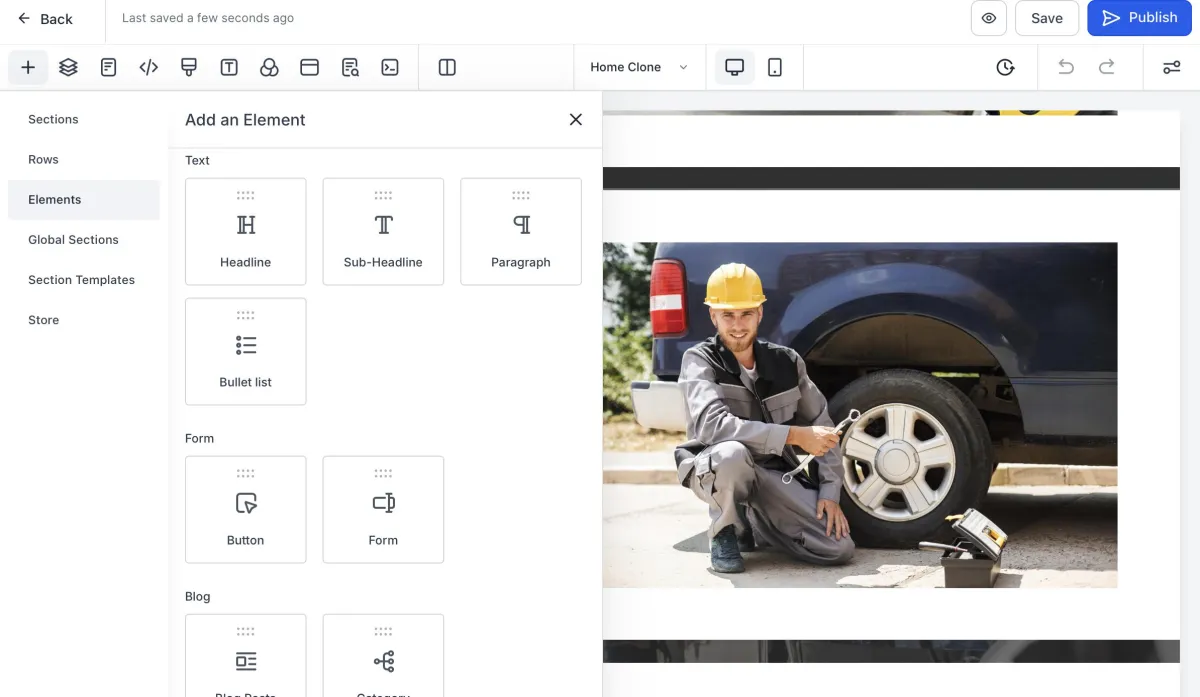Click the Form category heading
Image resolution: width=1200 pixels, height=697 pixels.
199,438
